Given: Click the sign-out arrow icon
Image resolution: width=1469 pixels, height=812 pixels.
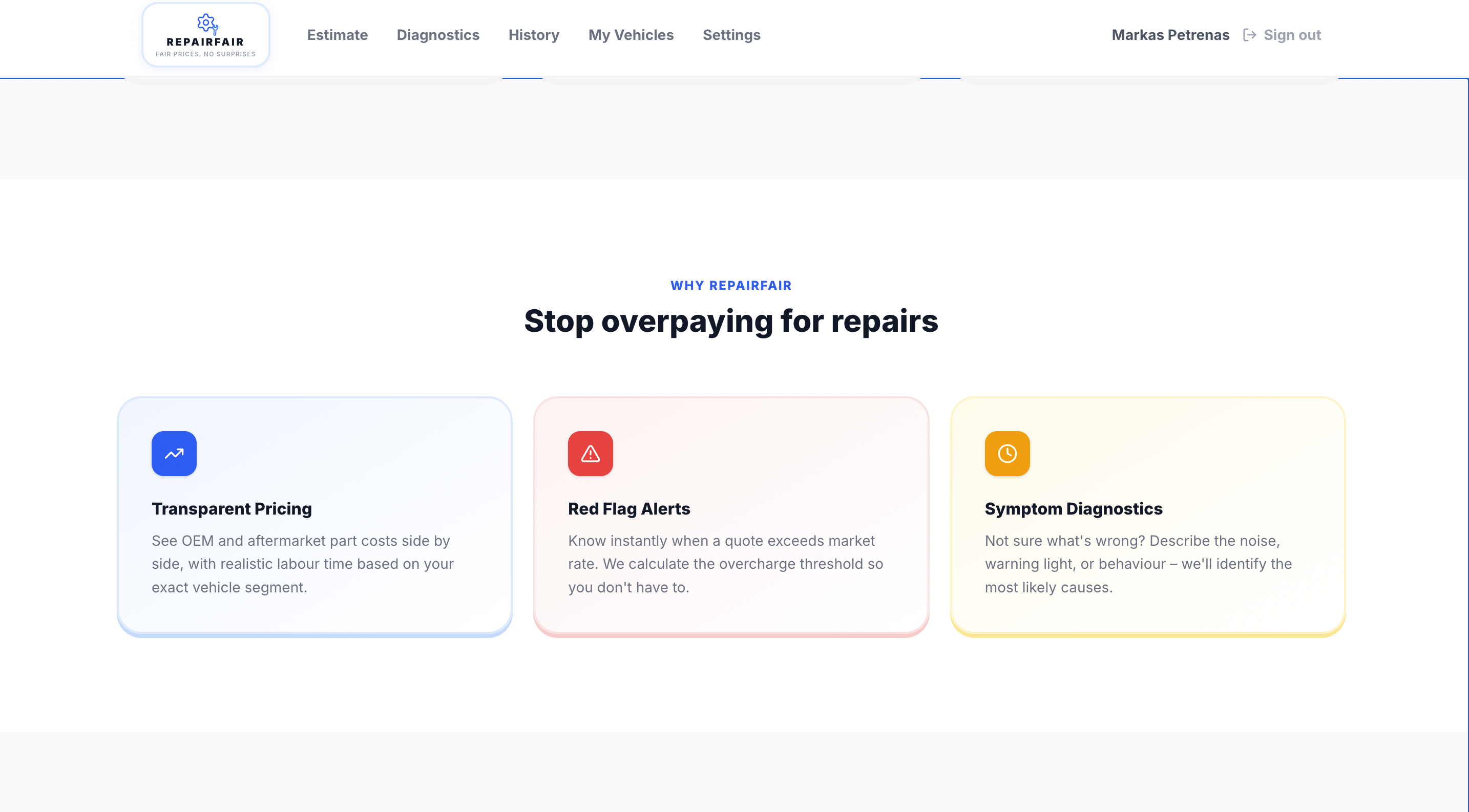Looking at the screenshot, I should [x=1249, y=35].
